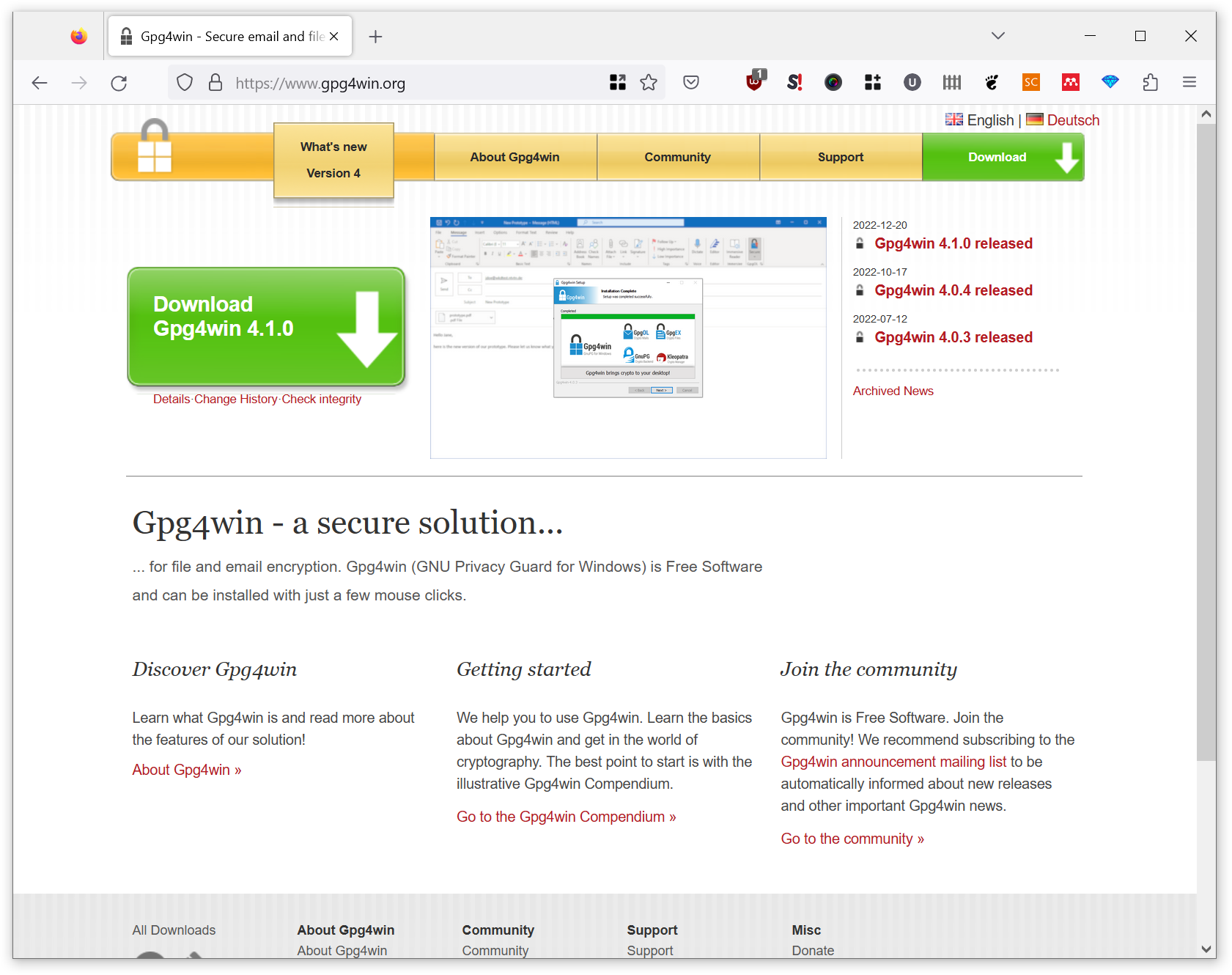Open the red S! extension icon
This screenshot has height=975, width=1232.
point(794,82)
